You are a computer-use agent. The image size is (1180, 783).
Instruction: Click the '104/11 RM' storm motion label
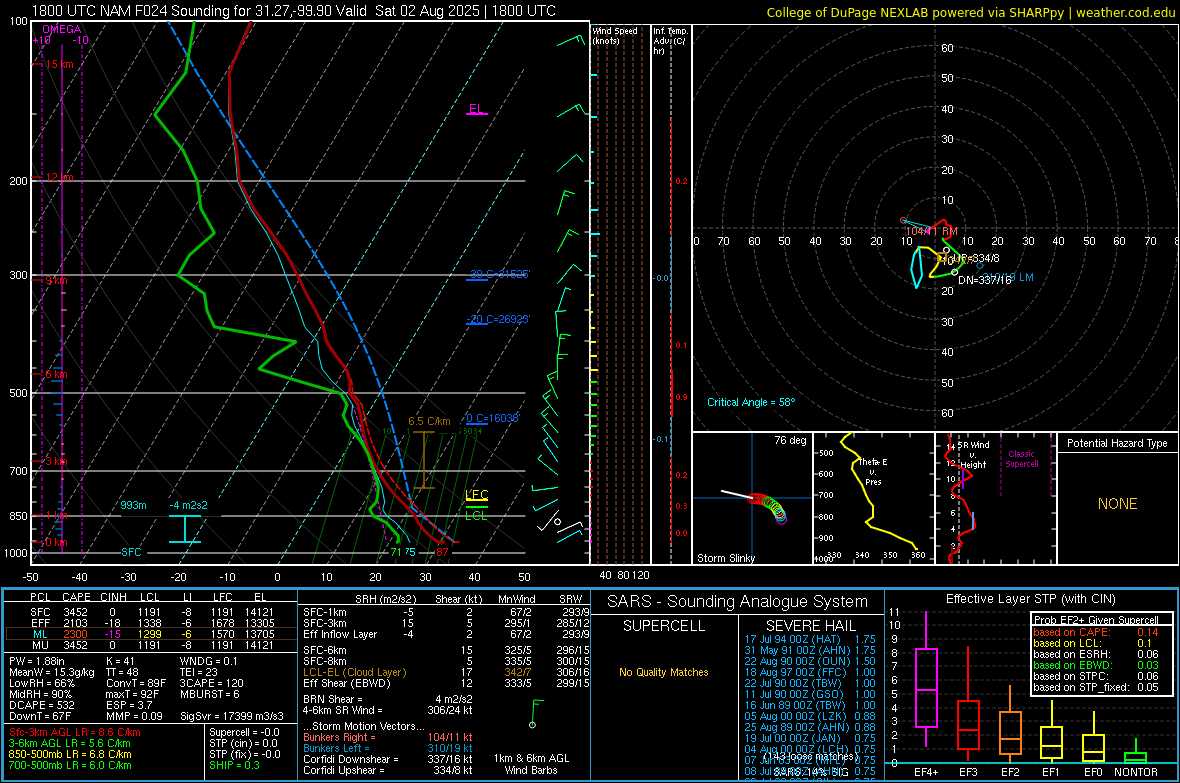click(932, 231)
